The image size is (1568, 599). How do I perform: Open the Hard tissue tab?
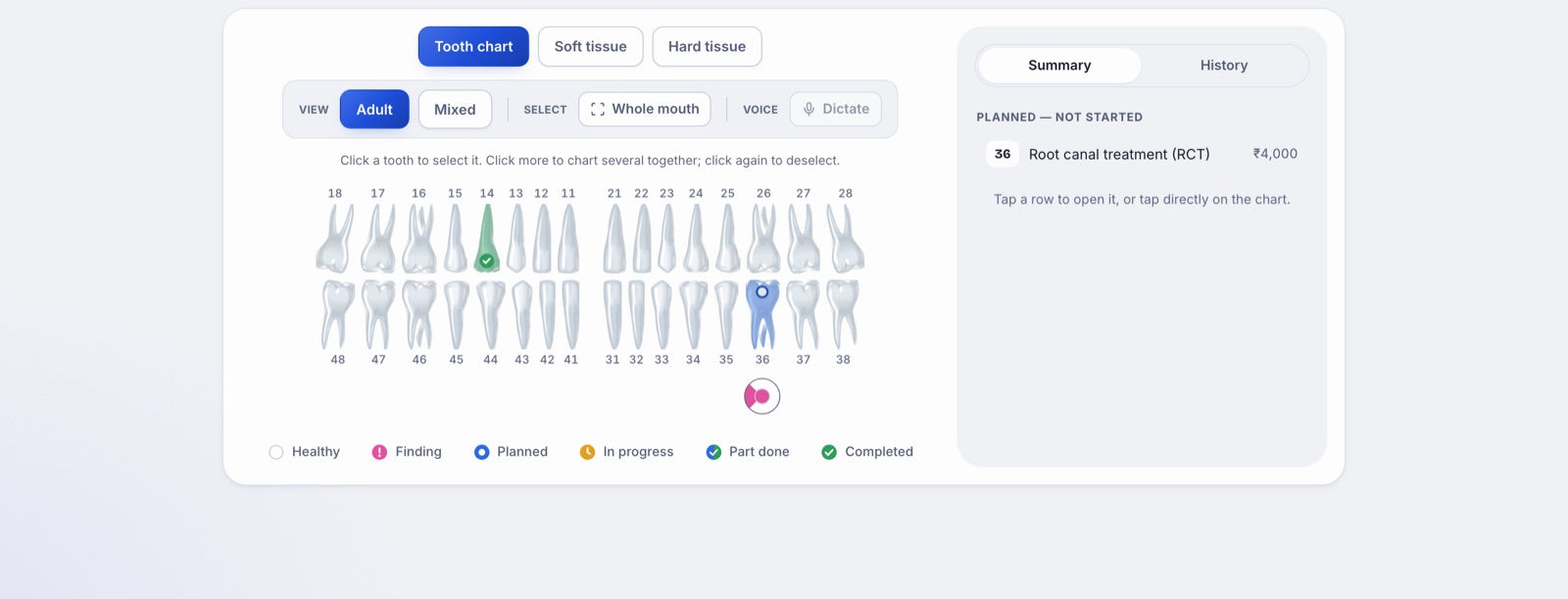tap(707, 46)
